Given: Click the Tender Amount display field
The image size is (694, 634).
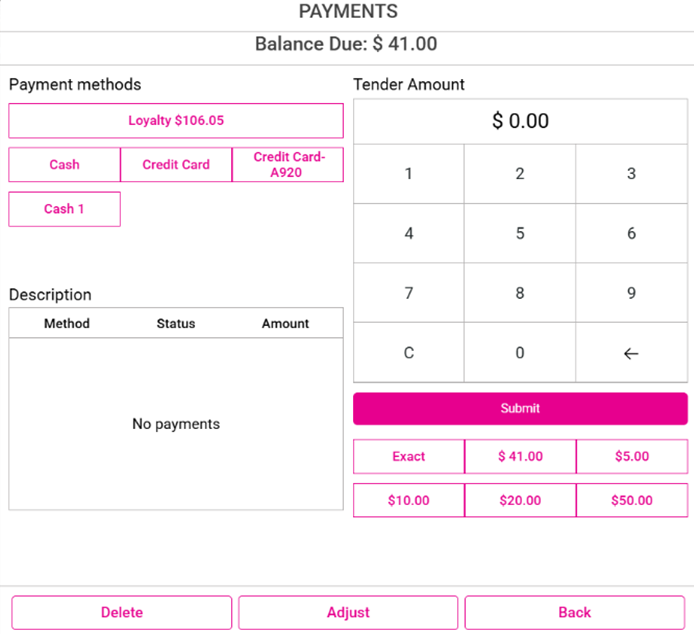Looking at the screenshot, I should pos(520,122).
